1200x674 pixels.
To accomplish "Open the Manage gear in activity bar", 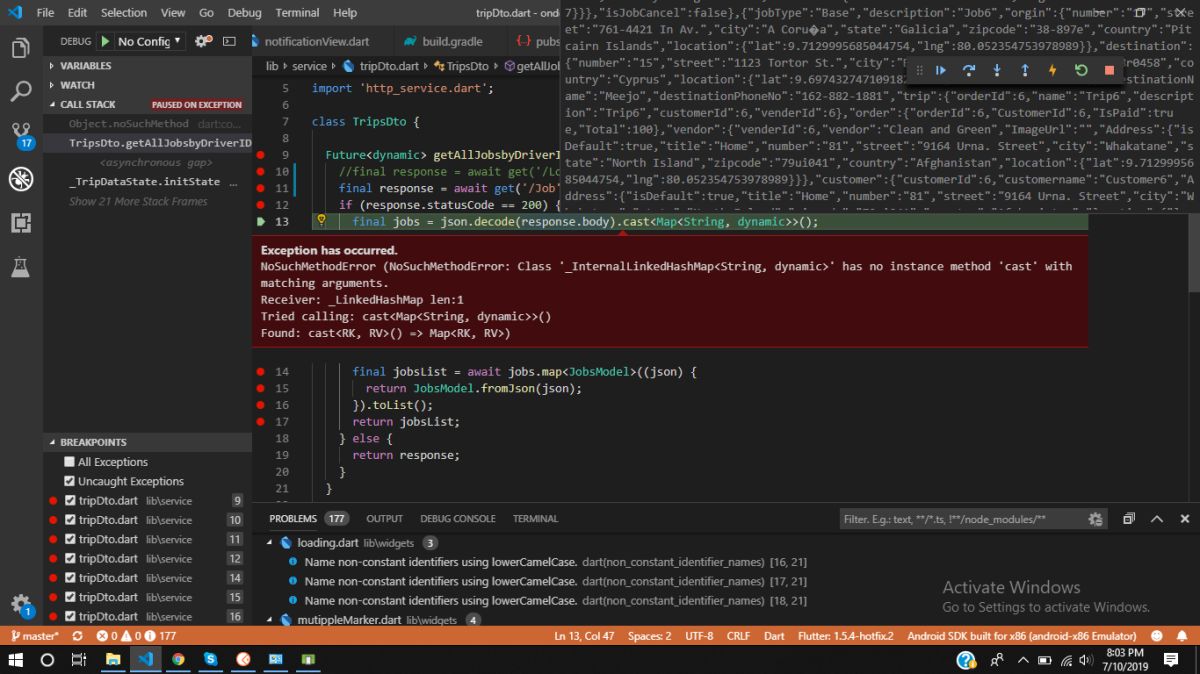I will pos(21,604).
